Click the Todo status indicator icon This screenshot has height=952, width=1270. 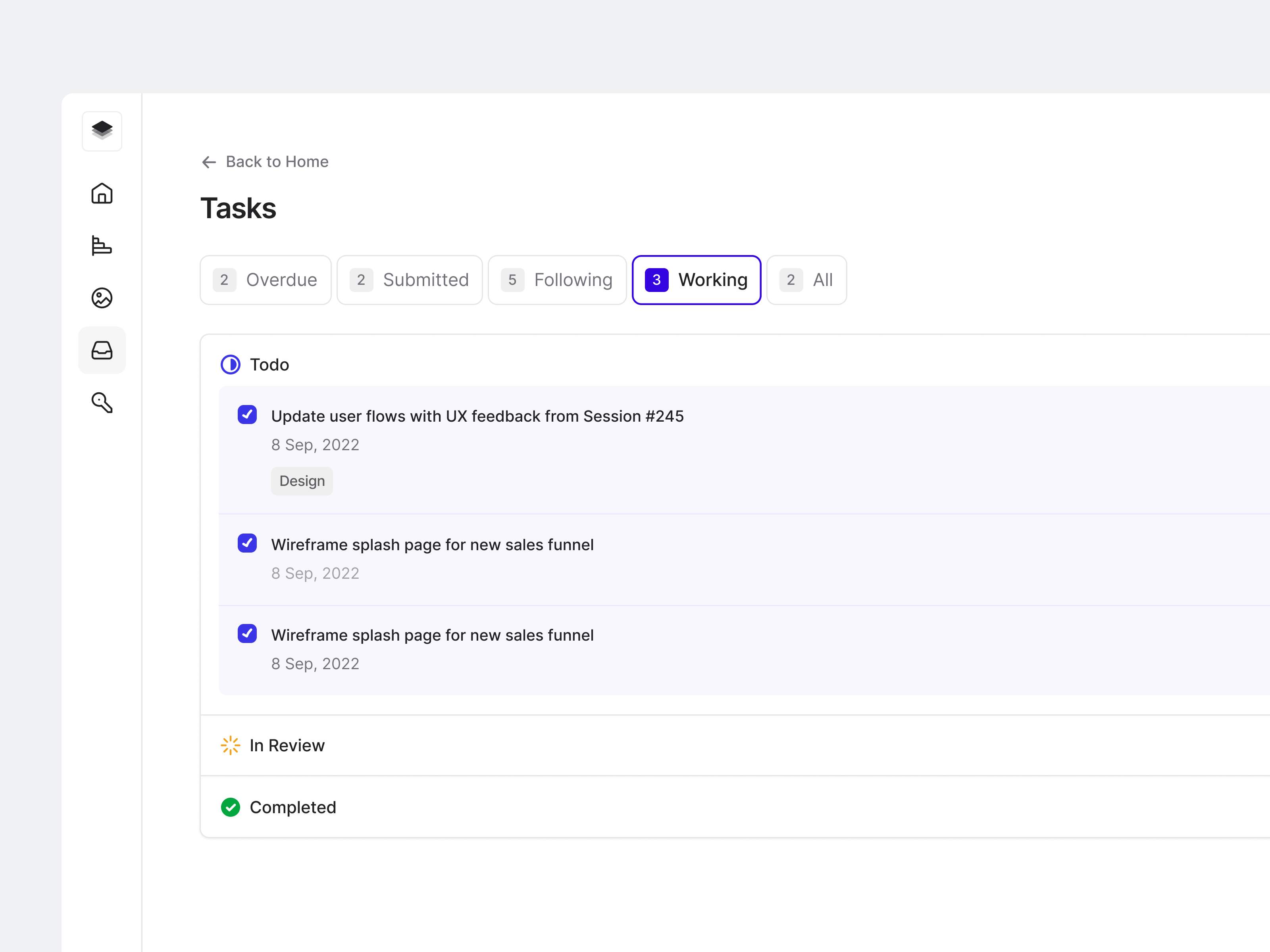pyautogui.click(x=230, y=365)
